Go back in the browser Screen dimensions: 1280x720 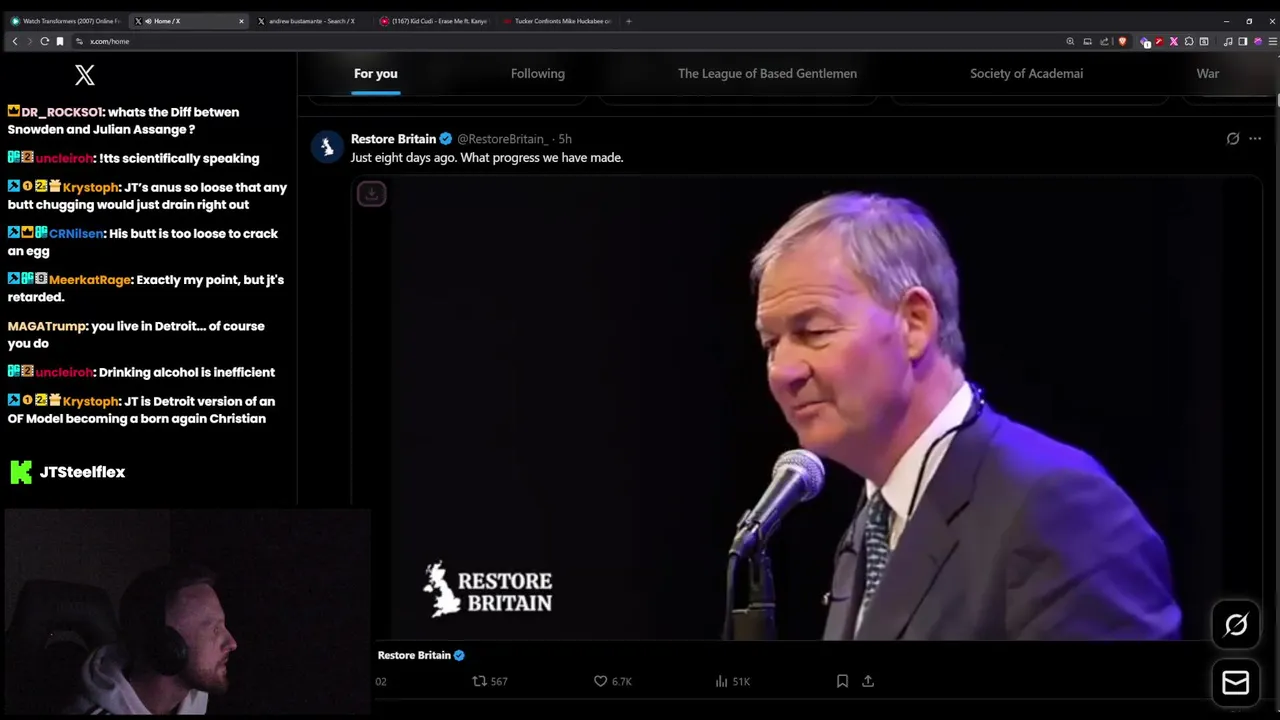point(14,41)
